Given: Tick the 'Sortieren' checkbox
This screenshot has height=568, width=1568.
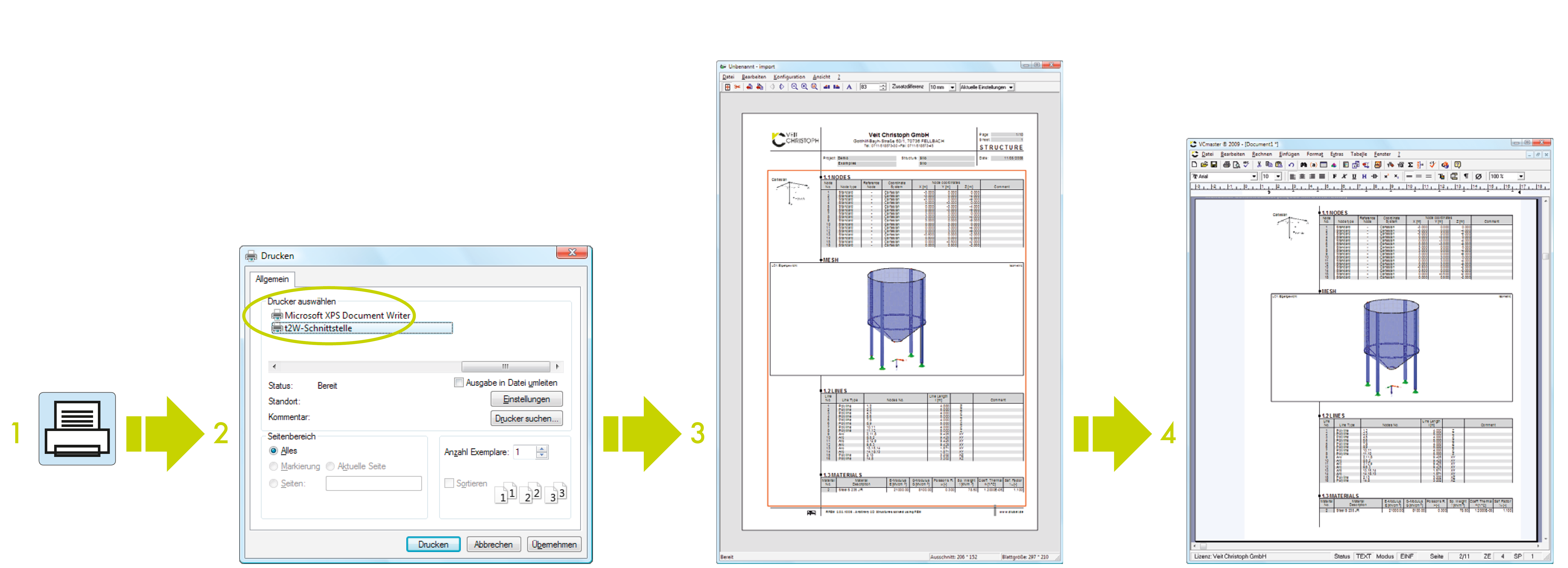Looking at the screenshot, I should point(449,483).
